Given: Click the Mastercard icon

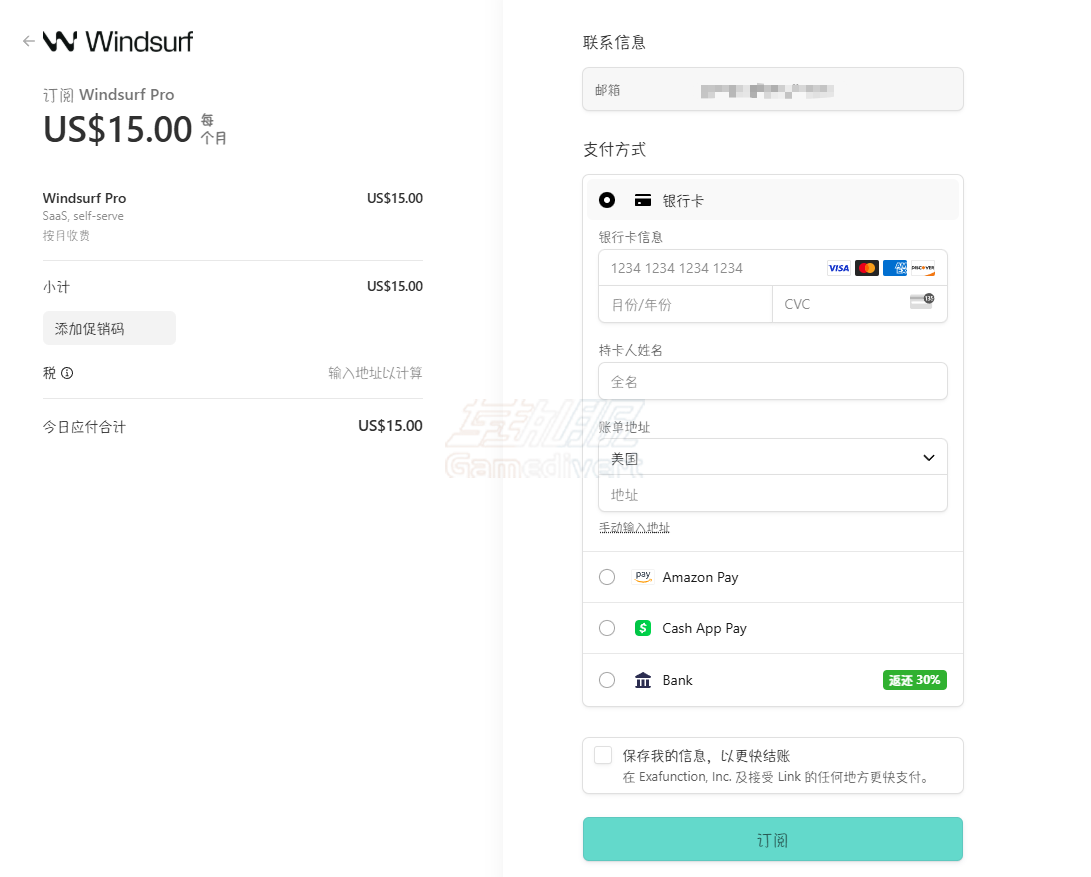Looking at the screenshot, I should (867, 268).
